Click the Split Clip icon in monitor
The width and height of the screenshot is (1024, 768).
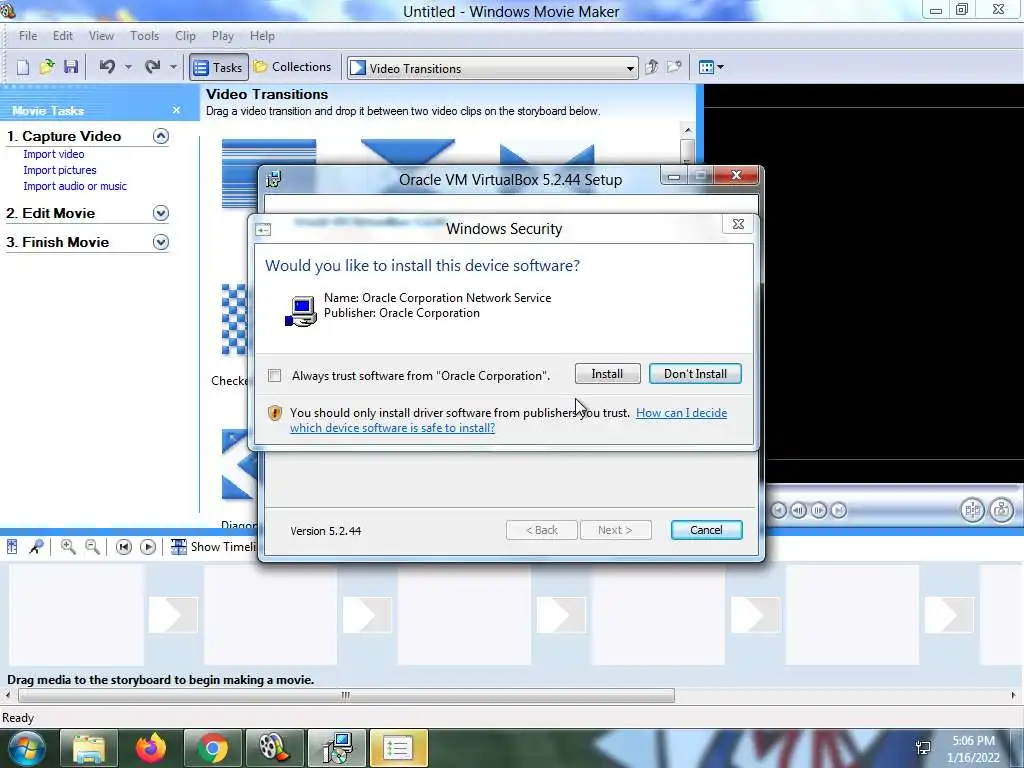(x=972, y=510)
